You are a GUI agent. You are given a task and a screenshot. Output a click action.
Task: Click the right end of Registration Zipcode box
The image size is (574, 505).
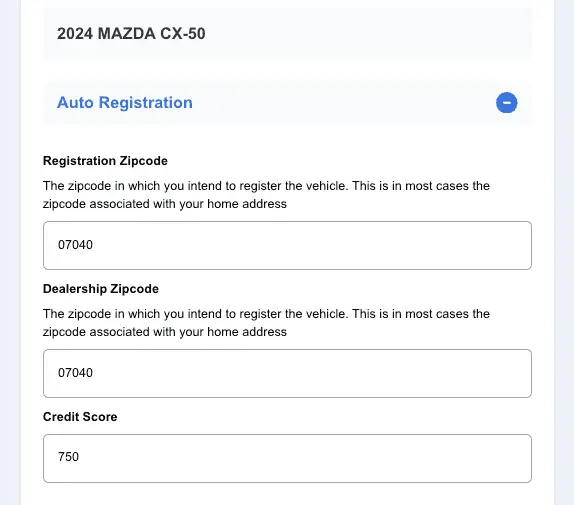point(512,245)
